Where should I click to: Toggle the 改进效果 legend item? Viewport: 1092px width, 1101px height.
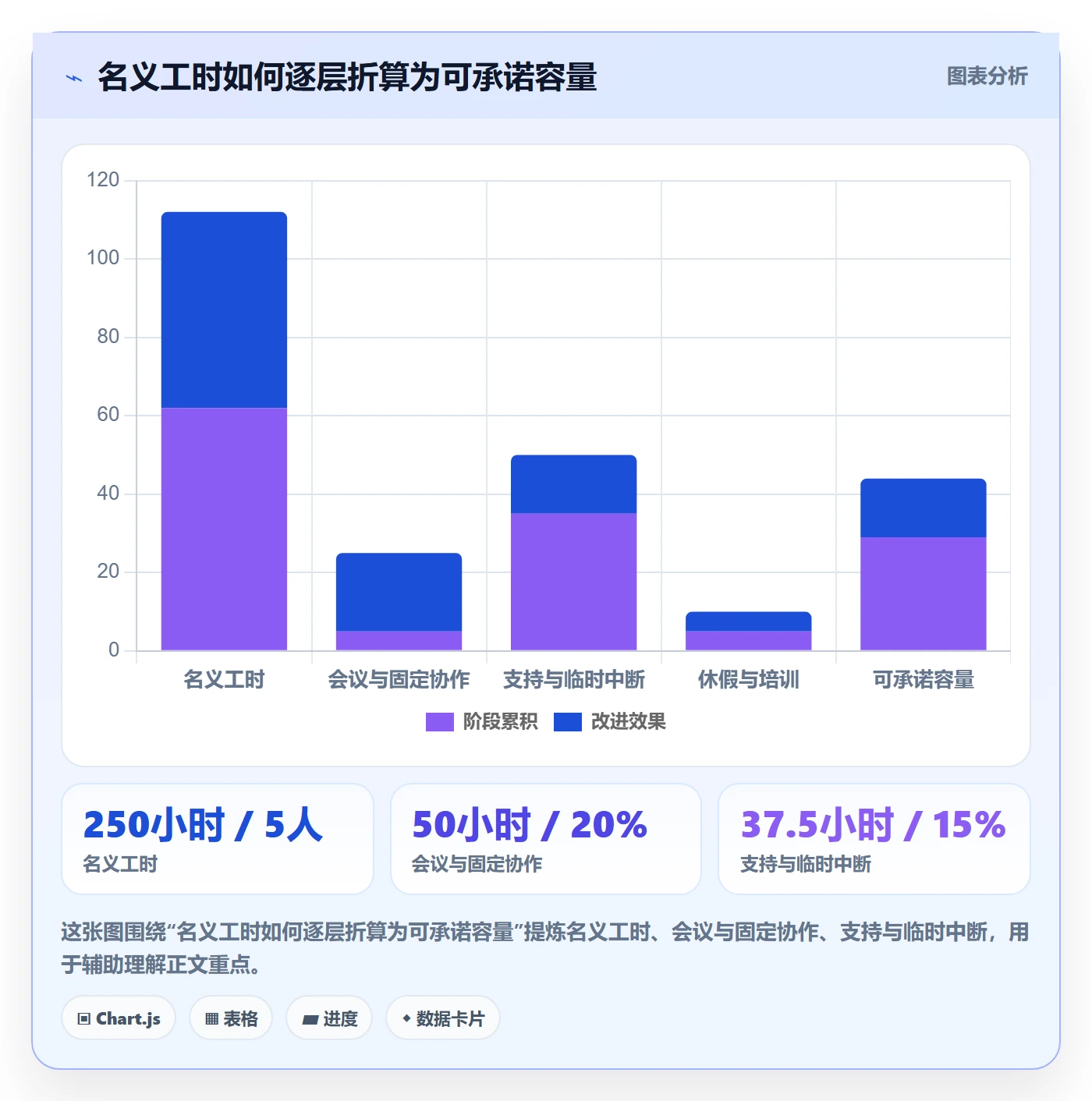tap(609, 722)
